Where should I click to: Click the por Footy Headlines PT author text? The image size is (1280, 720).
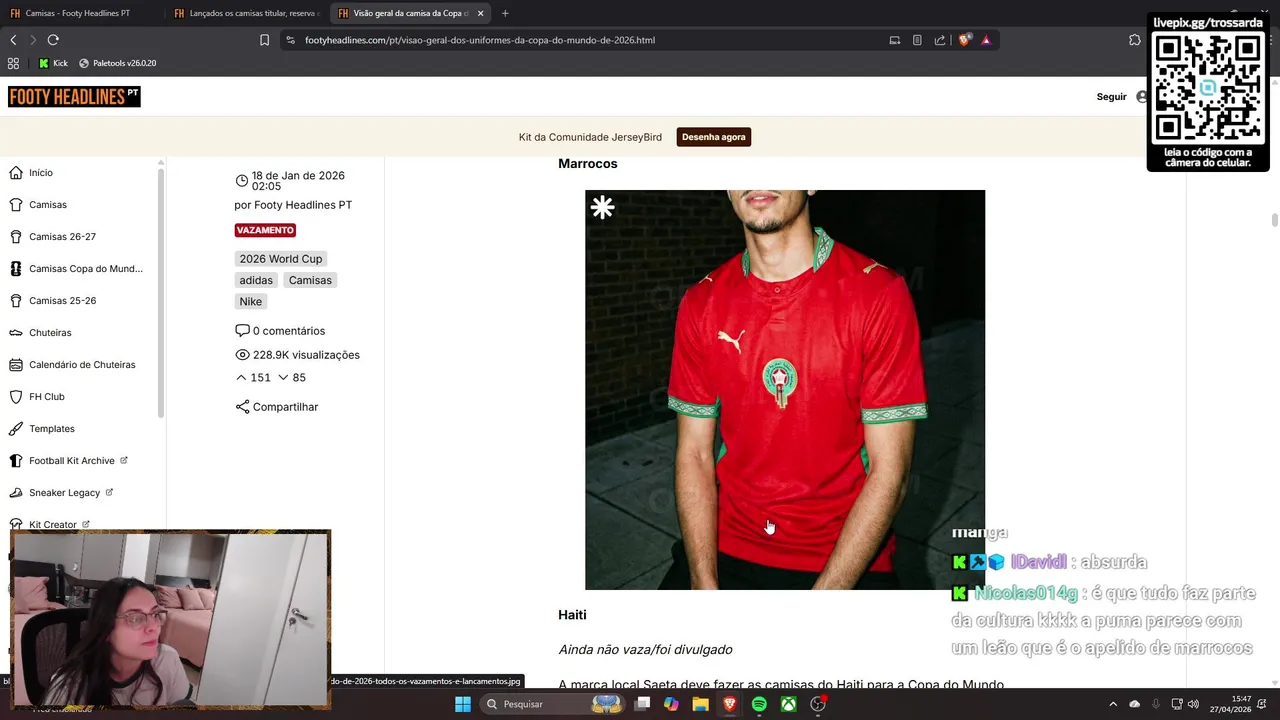293,205
